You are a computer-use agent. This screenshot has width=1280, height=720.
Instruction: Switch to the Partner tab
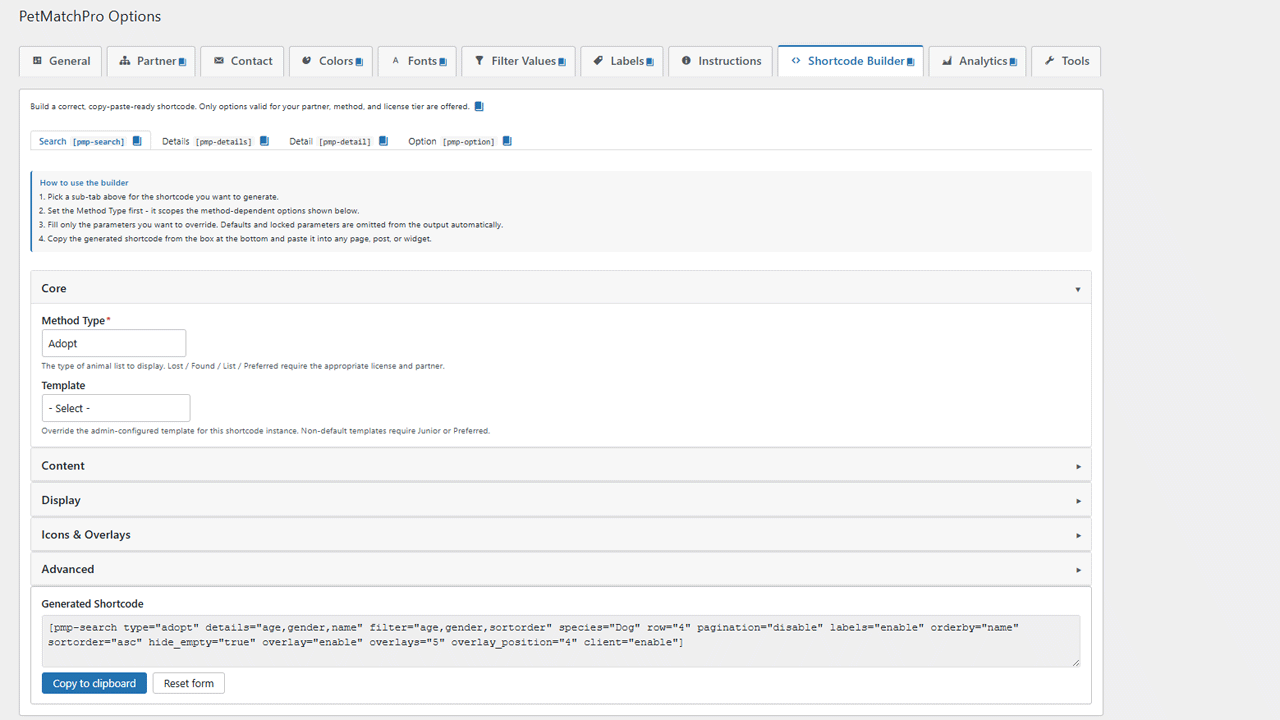[151, 61]
